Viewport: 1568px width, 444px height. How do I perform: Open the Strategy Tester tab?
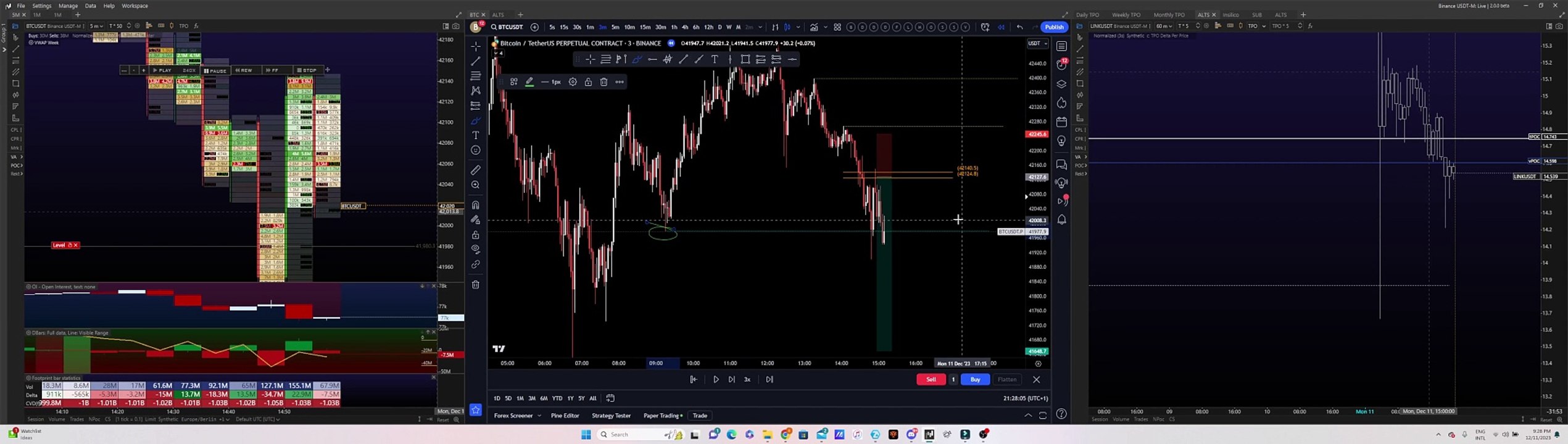tap(611, 416)
